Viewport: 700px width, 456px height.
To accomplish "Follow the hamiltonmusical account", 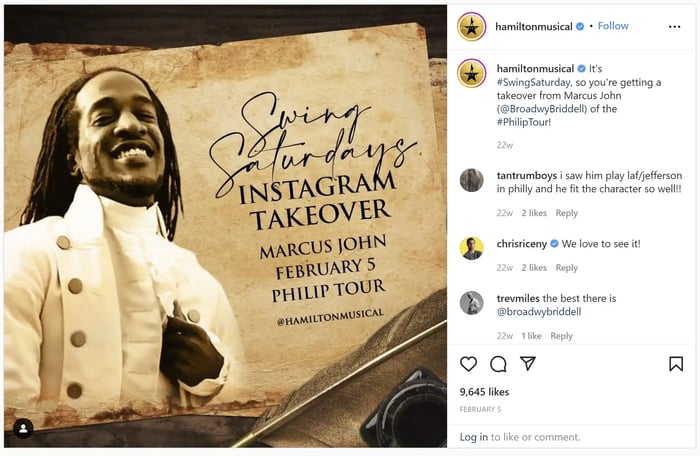I will 613,26.
